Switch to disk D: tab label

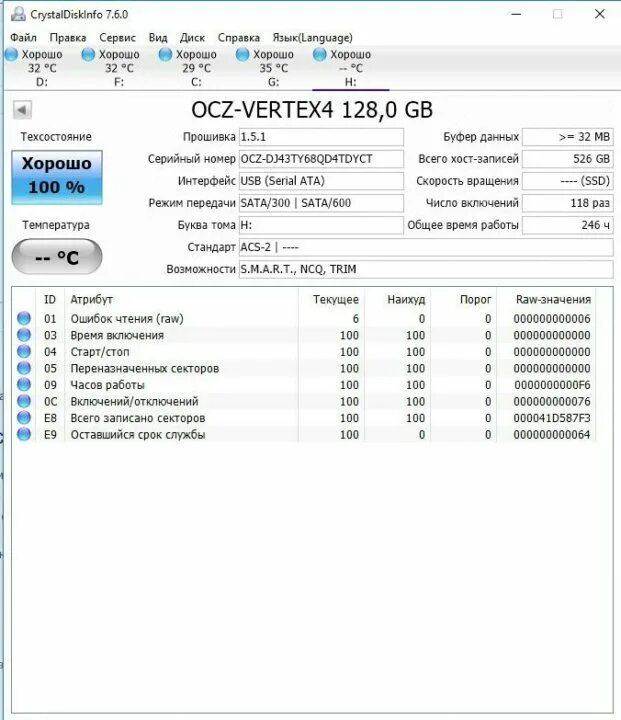tap(42, 82)
